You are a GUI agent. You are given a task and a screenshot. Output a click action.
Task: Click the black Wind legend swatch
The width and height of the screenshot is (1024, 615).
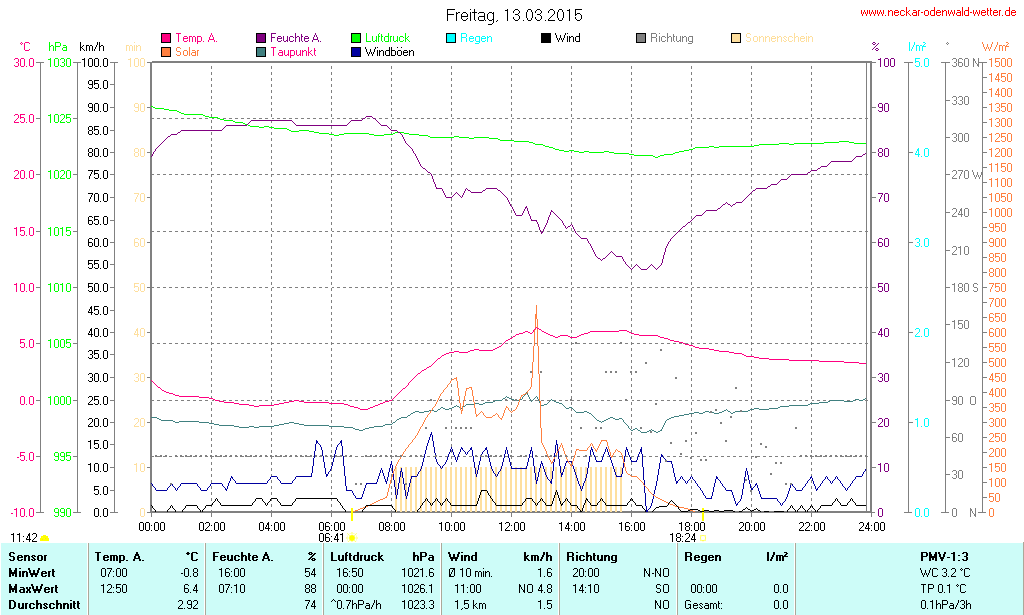[546, 39]
